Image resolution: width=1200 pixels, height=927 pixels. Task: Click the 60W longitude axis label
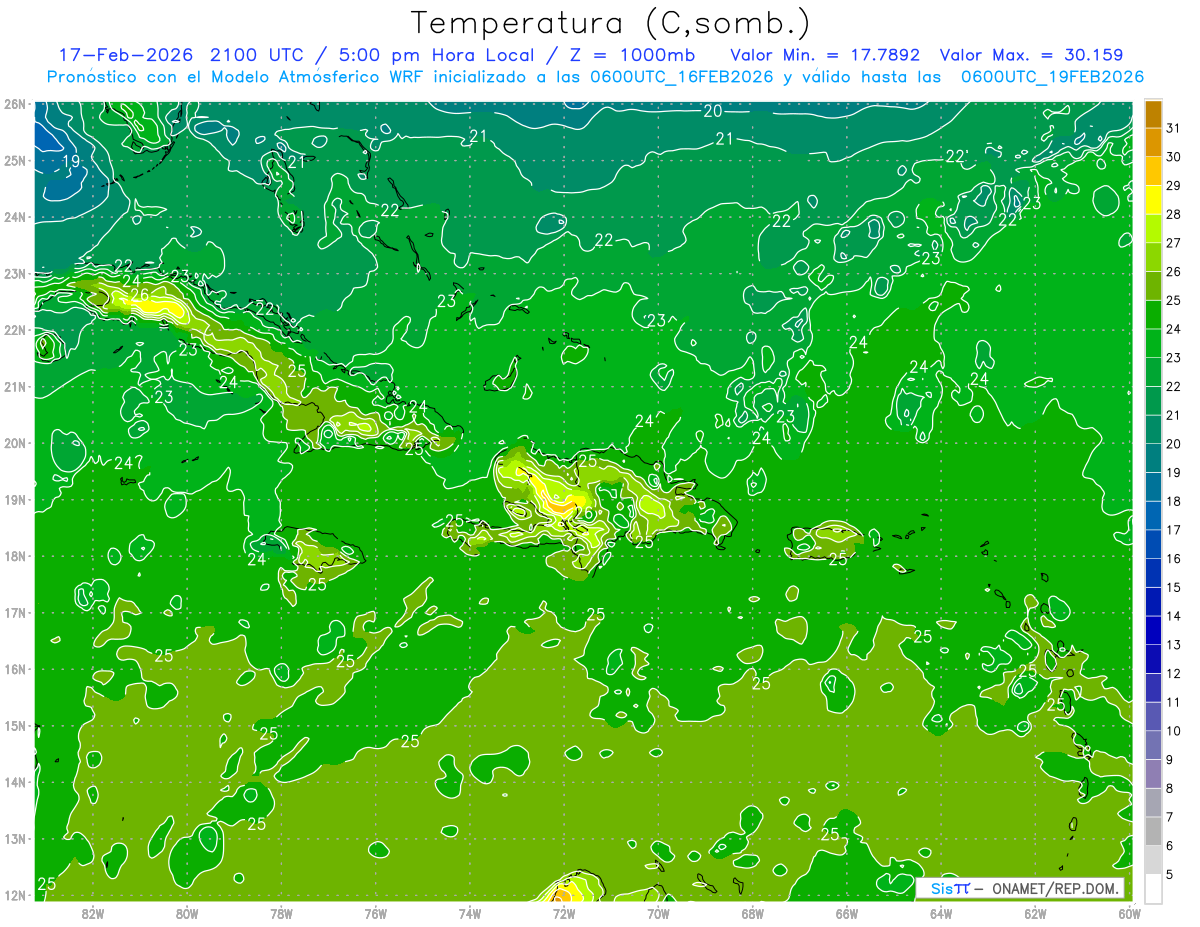[1130, 913]
